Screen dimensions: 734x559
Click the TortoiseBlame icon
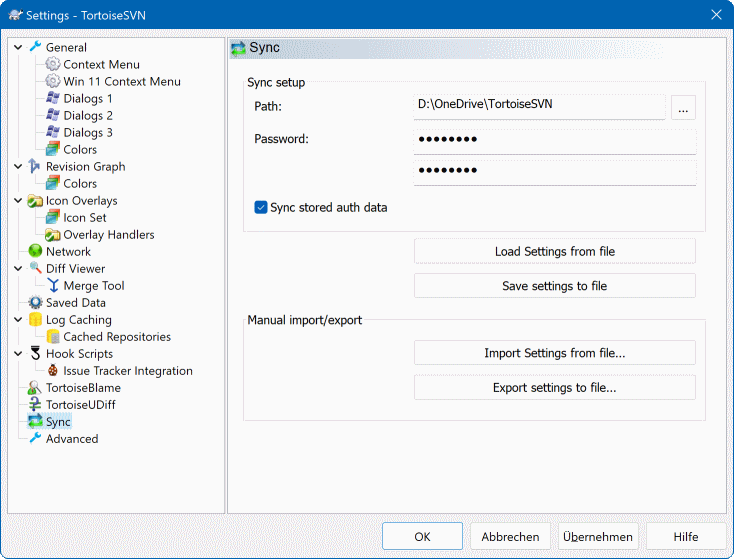[x=35, y=387]
